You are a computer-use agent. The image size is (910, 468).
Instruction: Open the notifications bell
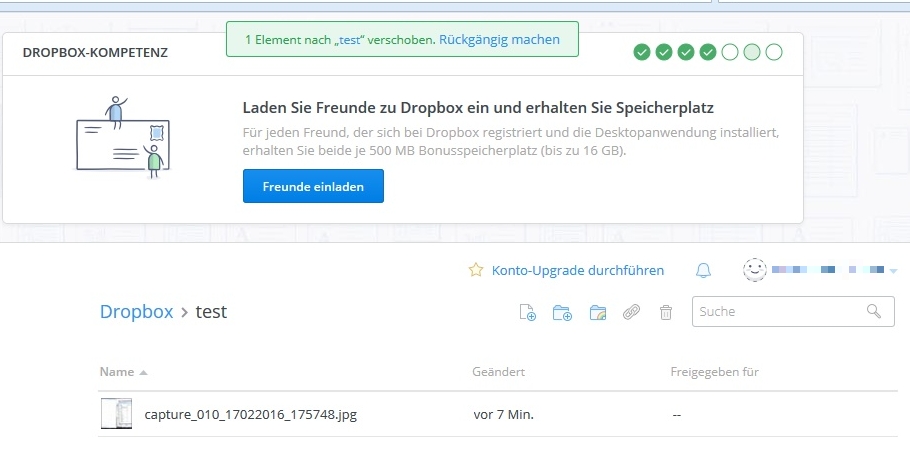[704, 270]
